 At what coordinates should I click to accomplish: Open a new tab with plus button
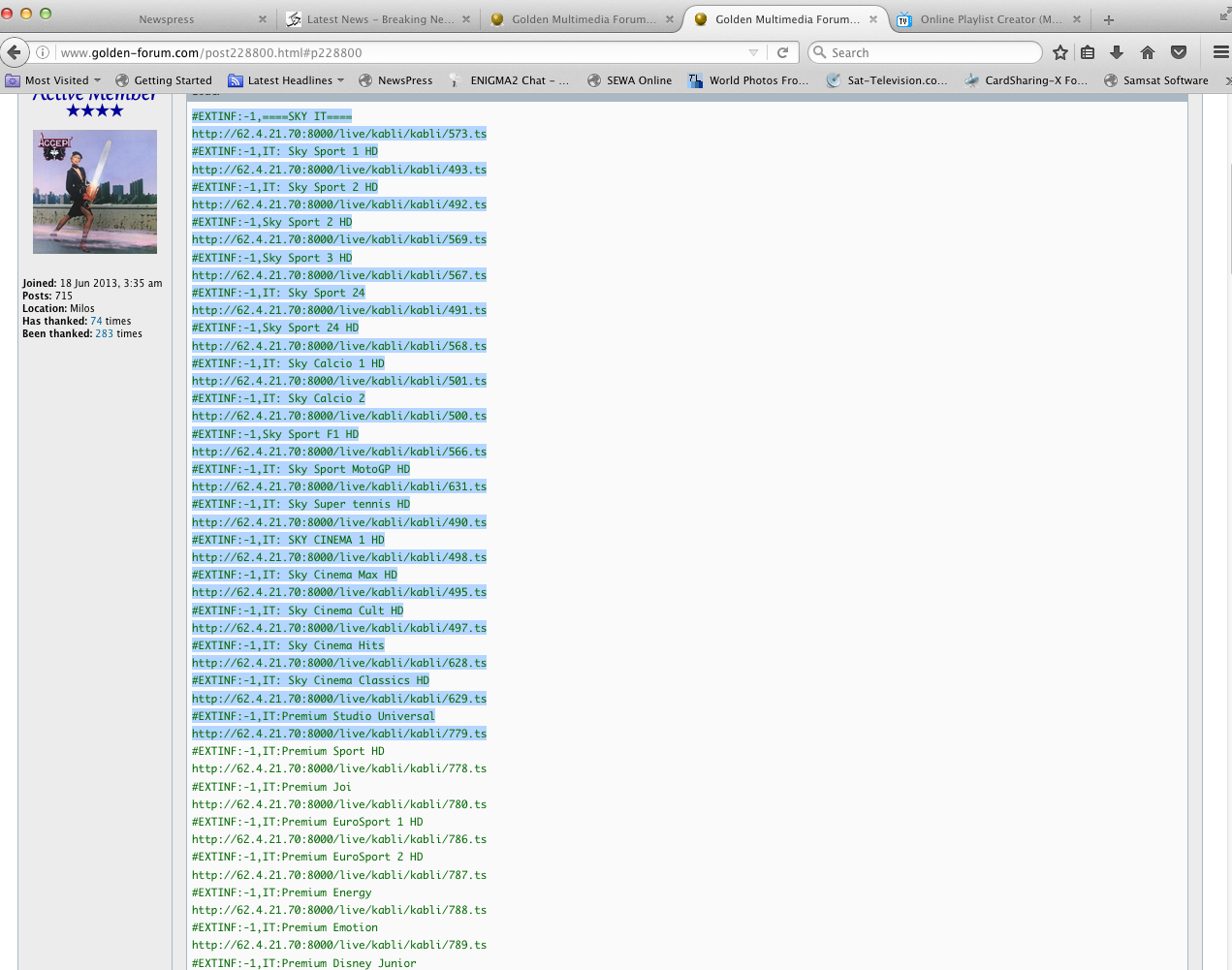pyautogui.click(x=1109, y=19)
